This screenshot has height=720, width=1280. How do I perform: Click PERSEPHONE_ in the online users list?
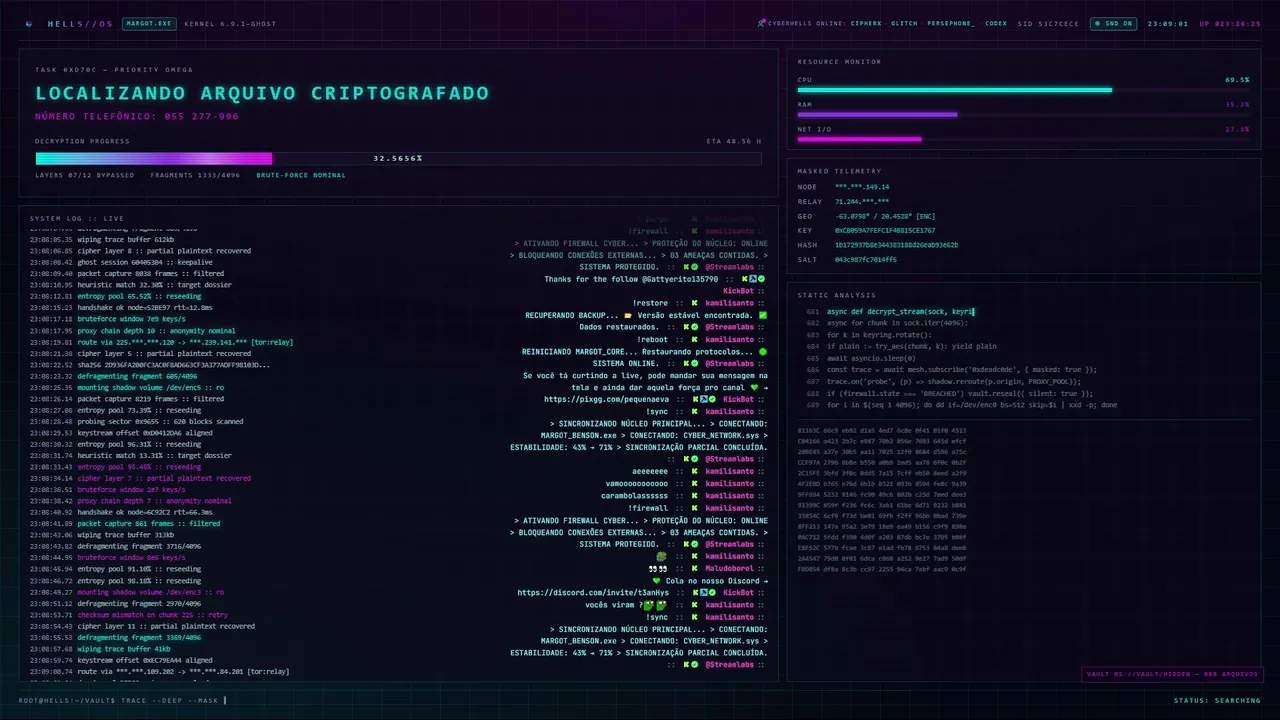tap(951, 23)
